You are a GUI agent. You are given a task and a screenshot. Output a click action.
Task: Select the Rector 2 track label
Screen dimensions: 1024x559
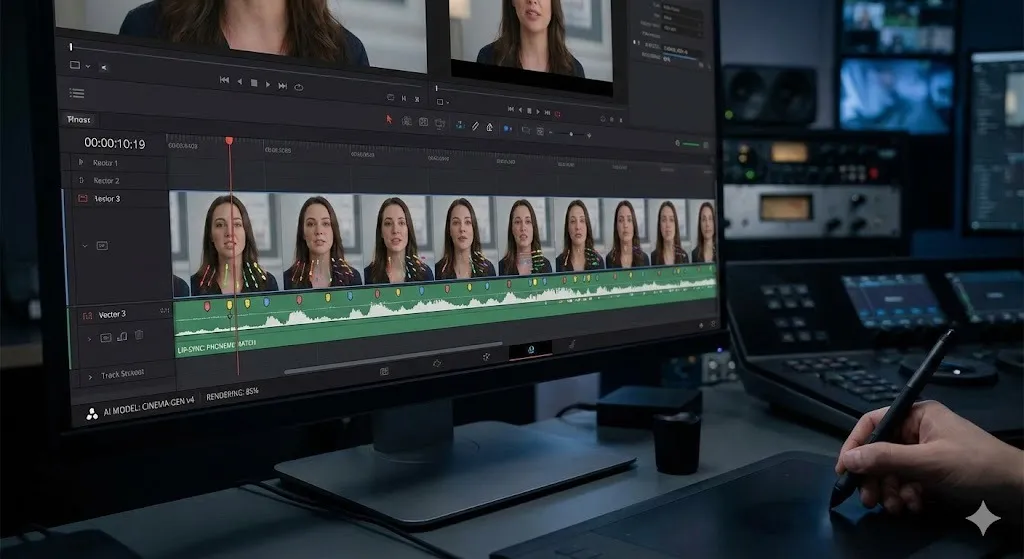(106, 181)
